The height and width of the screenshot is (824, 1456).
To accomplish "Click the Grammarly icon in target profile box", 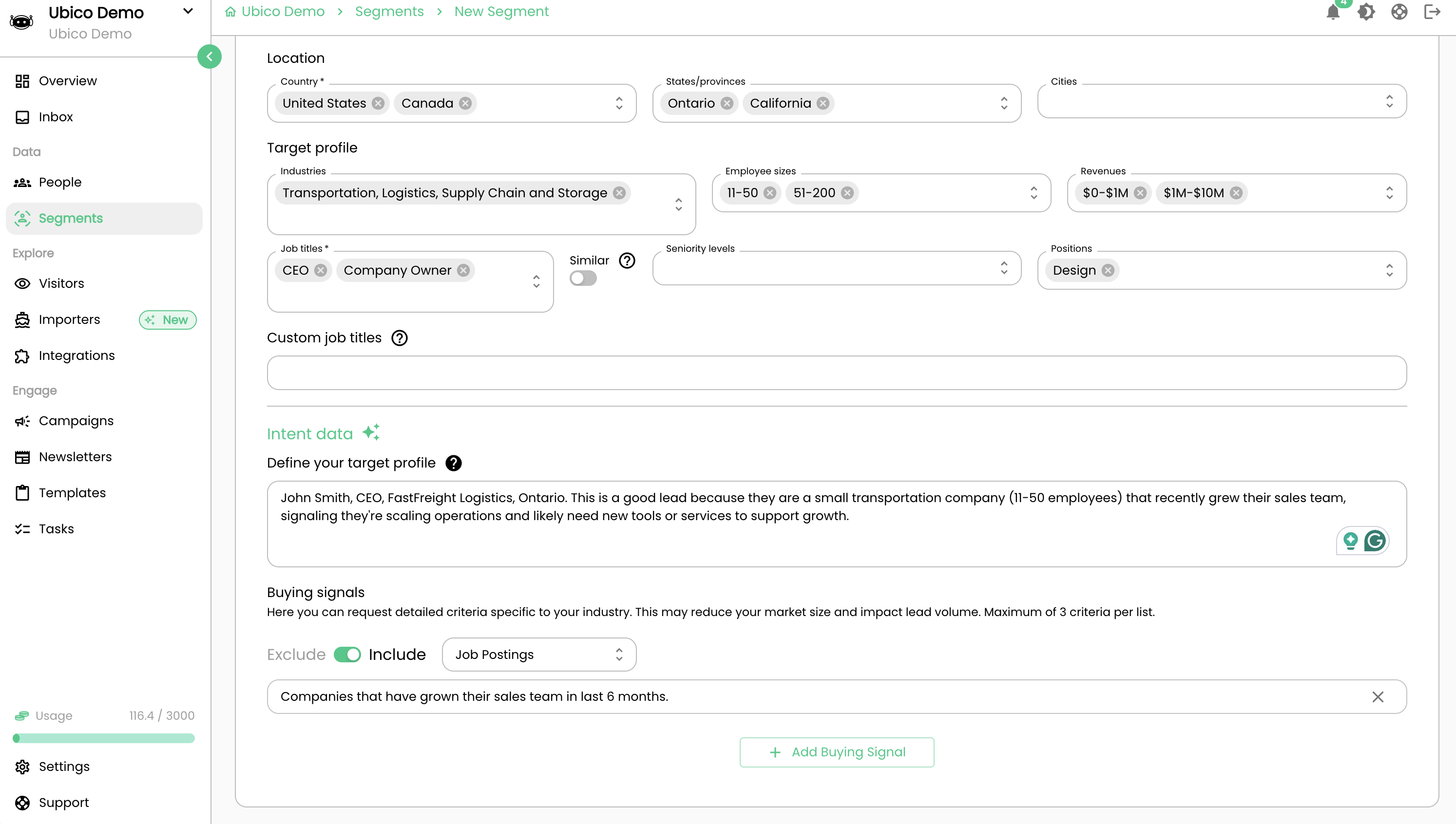I will click(x=1375, y=541).
